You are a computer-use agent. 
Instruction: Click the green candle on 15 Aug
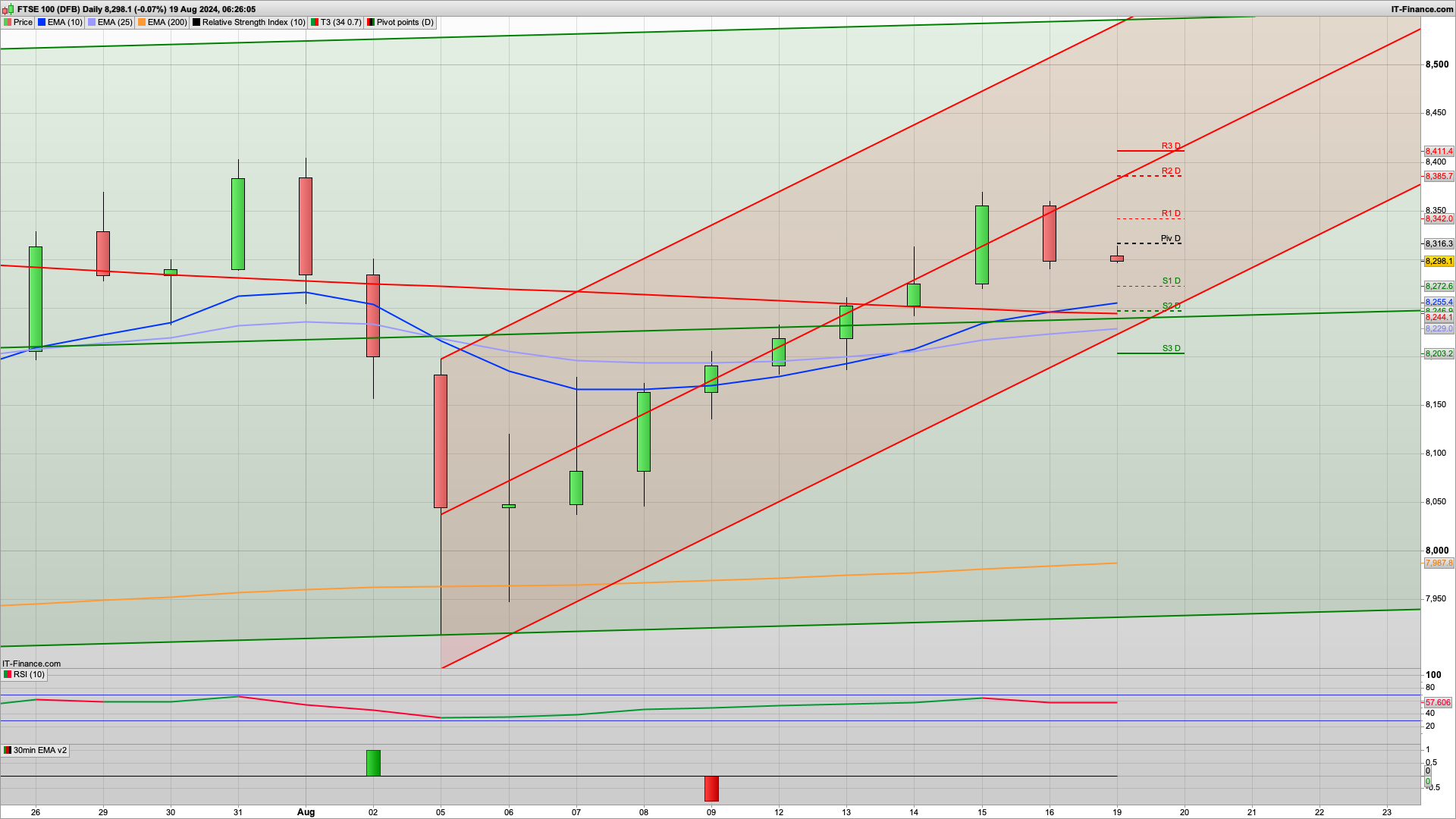tap(982, 245)
